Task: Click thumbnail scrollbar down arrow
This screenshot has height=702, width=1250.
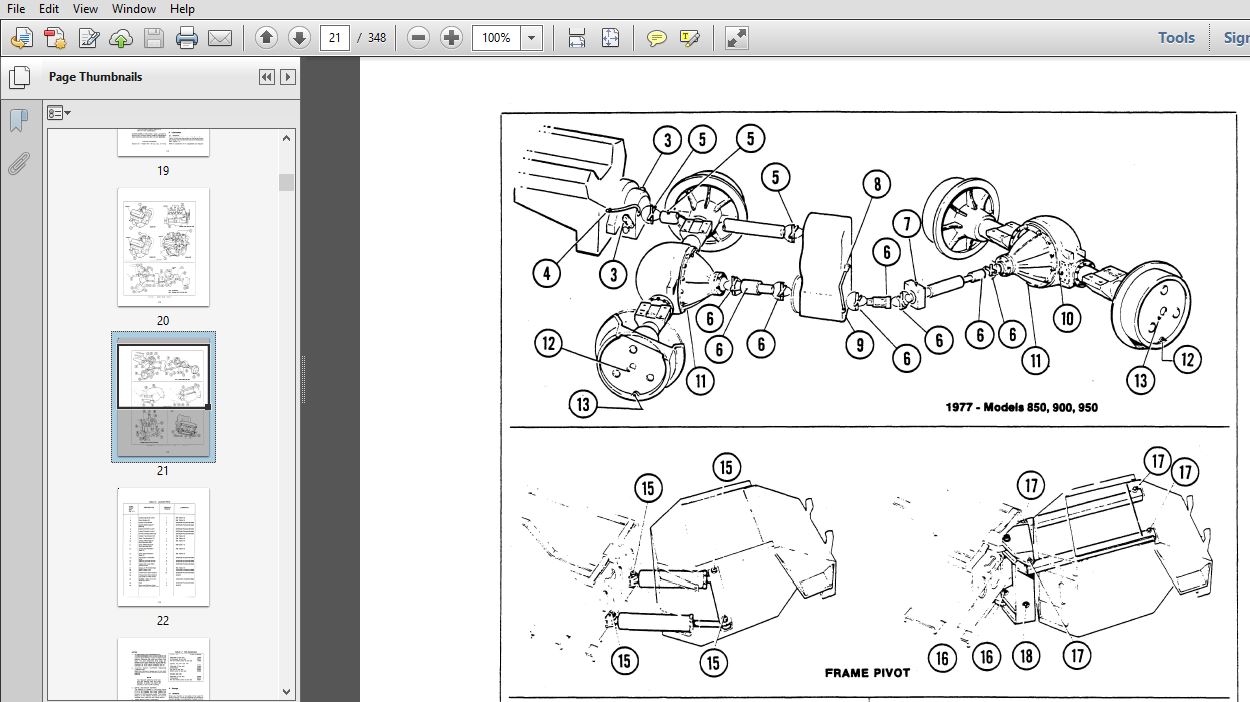Action: 287,691
